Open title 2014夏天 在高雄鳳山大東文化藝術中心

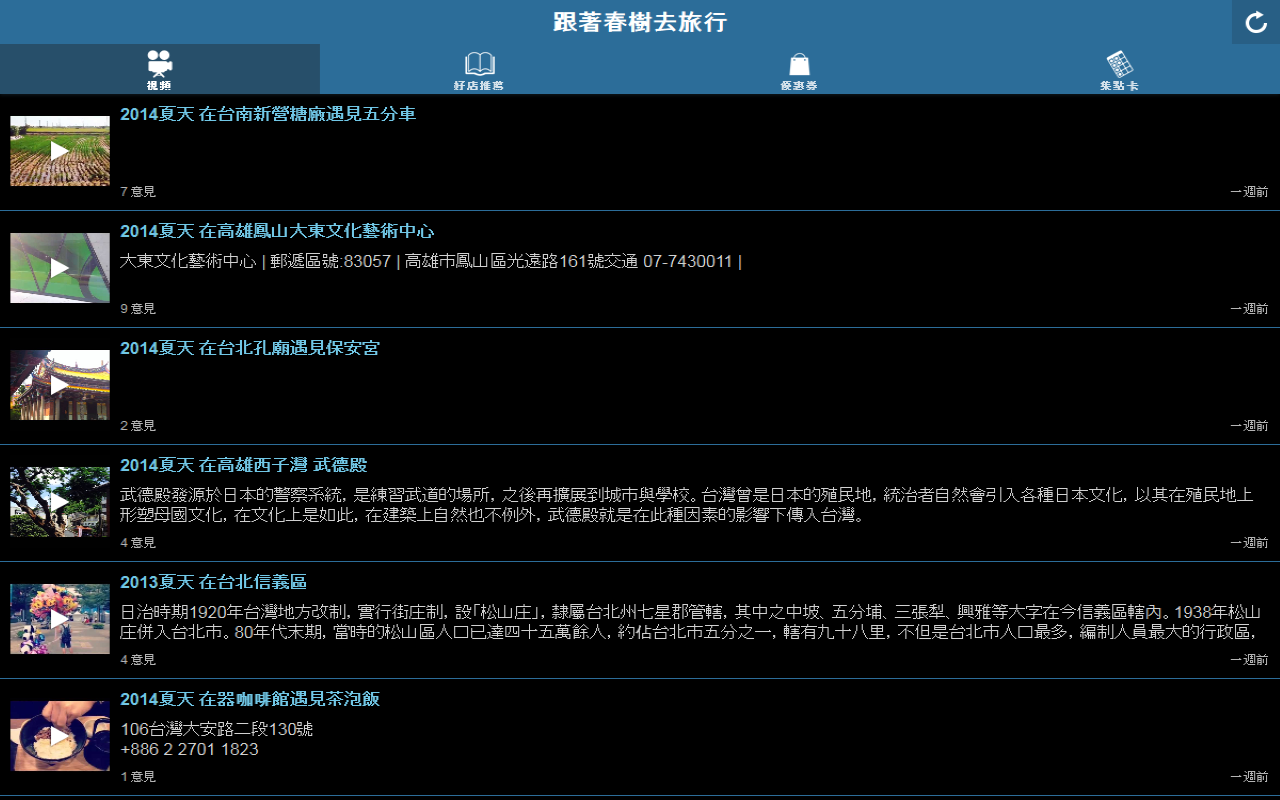coord(277,231)
